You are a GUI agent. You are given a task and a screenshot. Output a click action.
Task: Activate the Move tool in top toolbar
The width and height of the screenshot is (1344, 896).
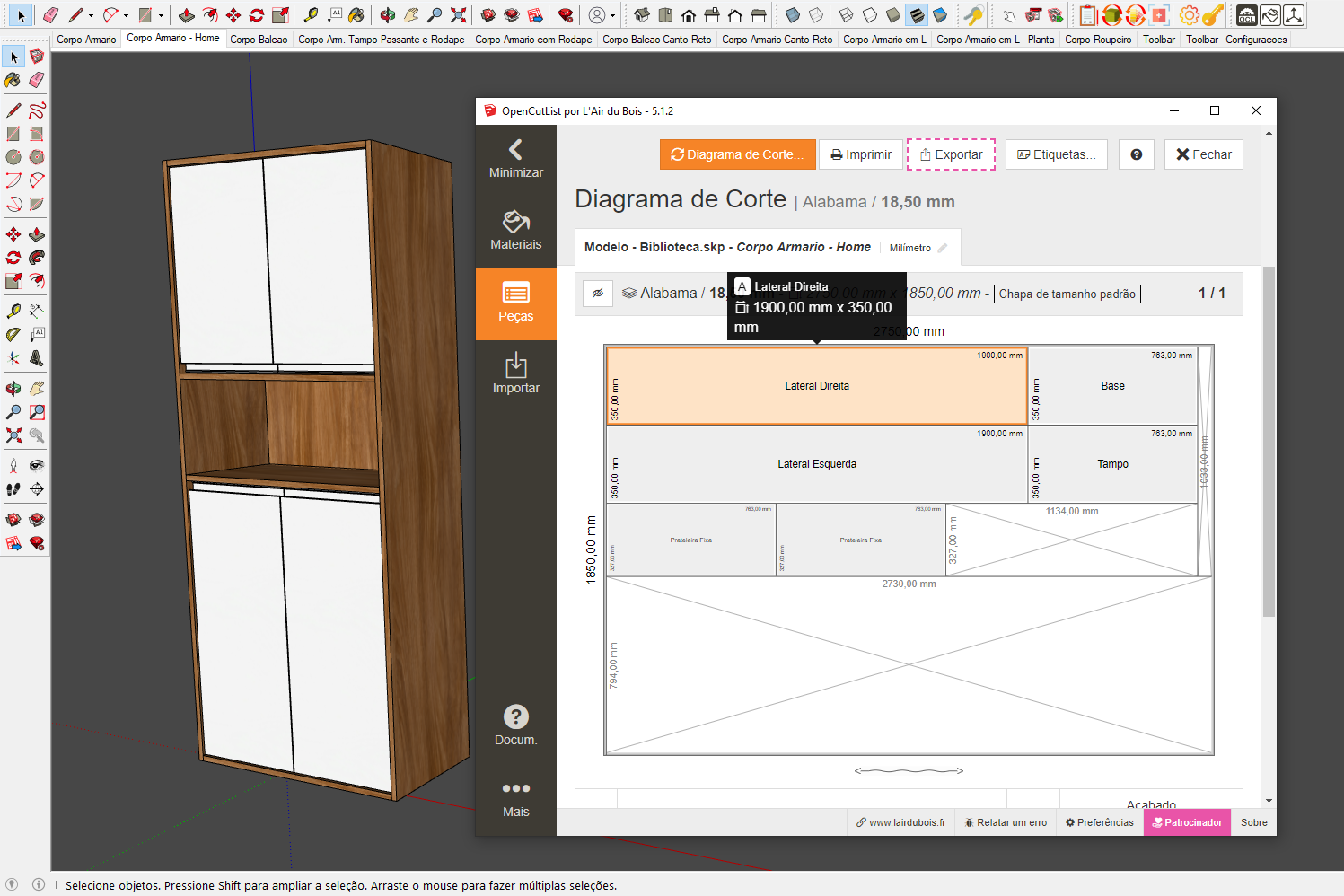[233, 15]
